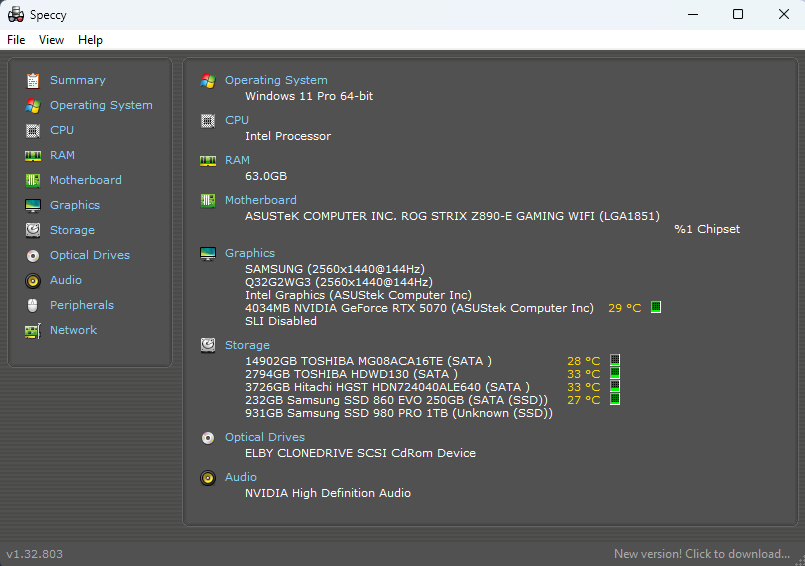Image resolution: width=805 pixels, height=566 pixels.
Task: Click 'Windows 11 Pro 64-bit' text
Action: tap(309, 96)
